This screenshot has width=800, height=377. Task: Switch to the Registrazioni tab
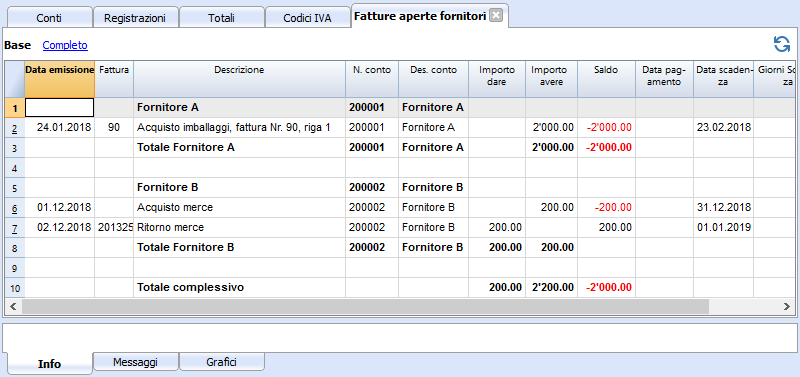tap(135, 18)
